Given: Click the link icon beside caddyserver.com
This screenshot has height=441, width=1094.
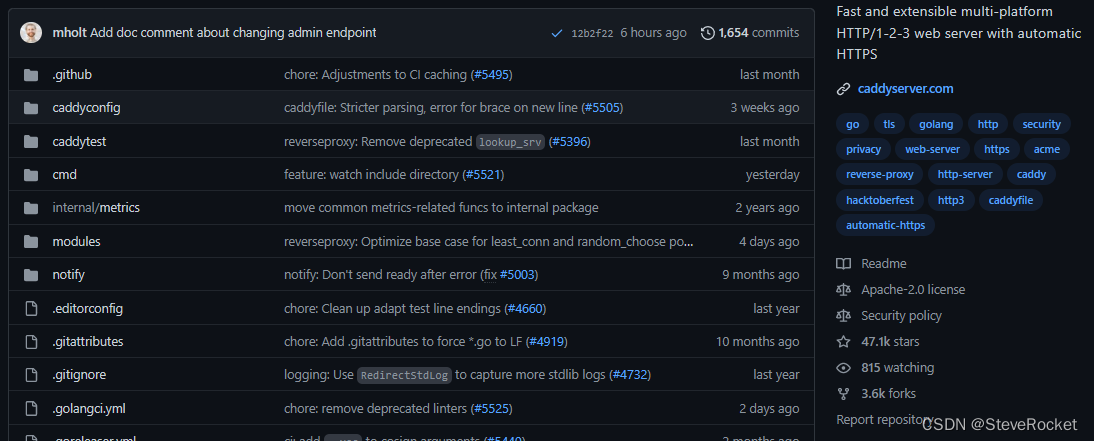Looking at the screenshot, I should pos(844,89).
